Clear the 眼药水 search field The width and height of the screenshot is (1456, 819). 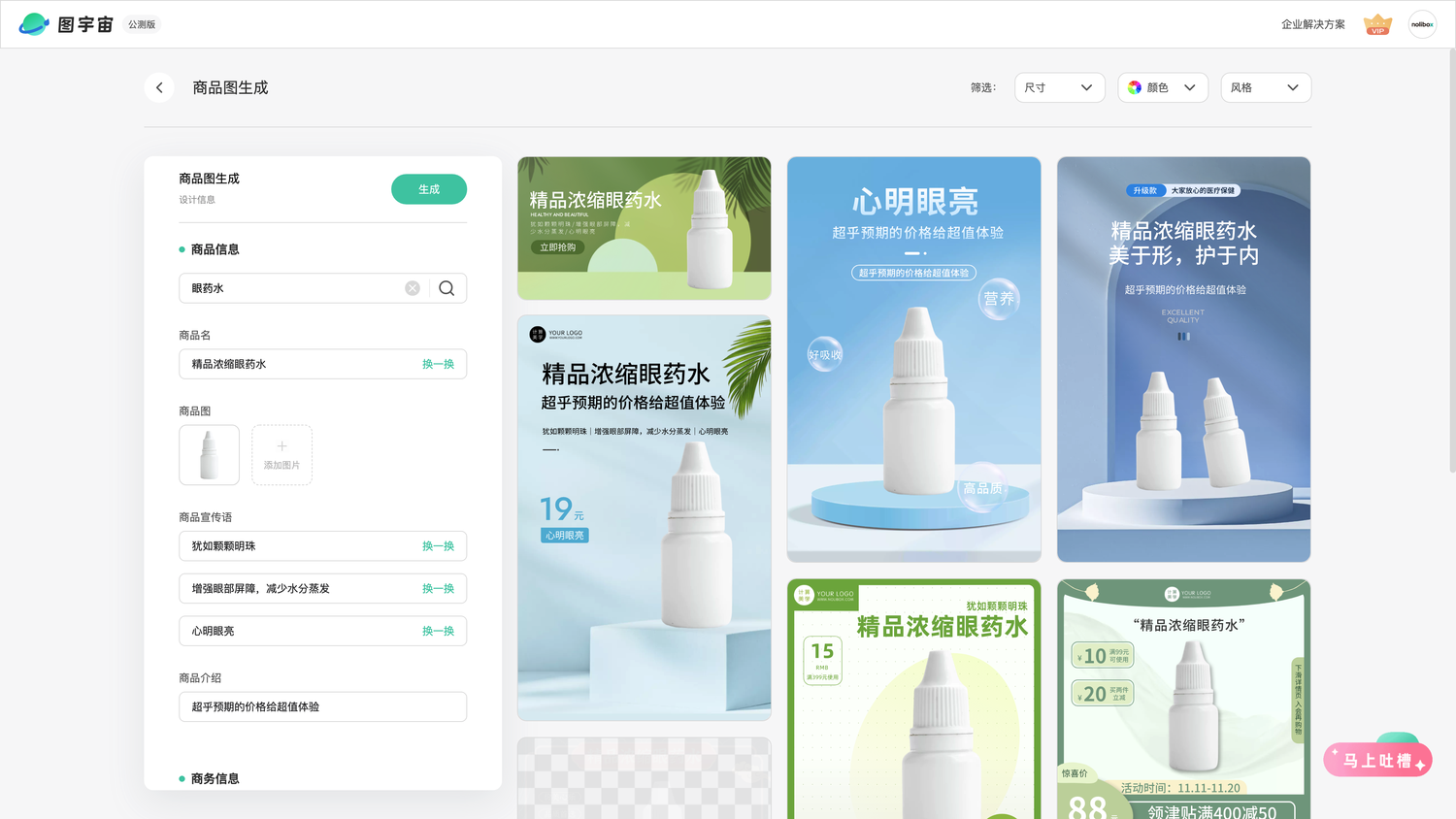tap(413, 288)
